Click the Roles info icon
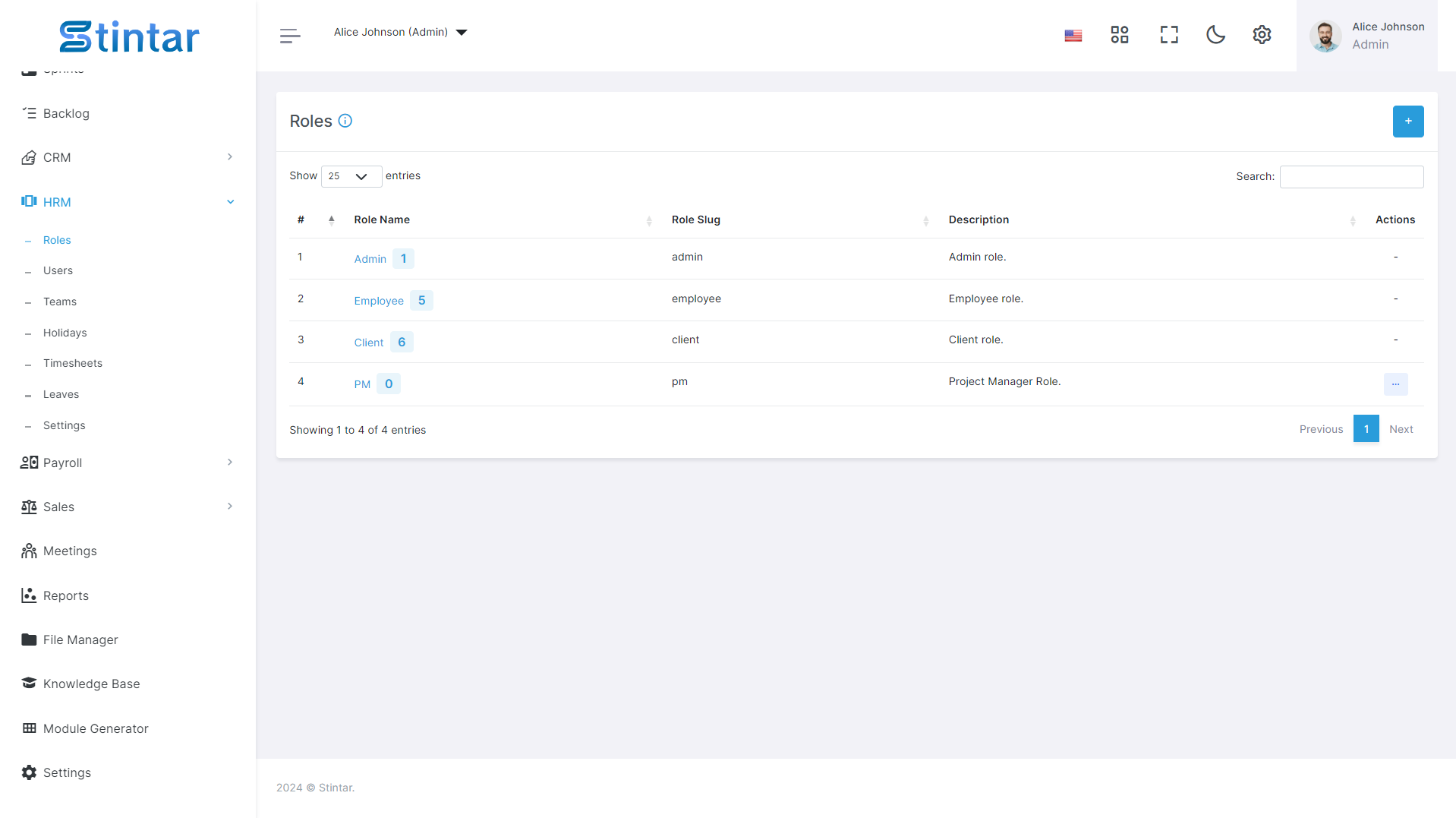This screenshot has width=1456, height=818. pos(345,121)
